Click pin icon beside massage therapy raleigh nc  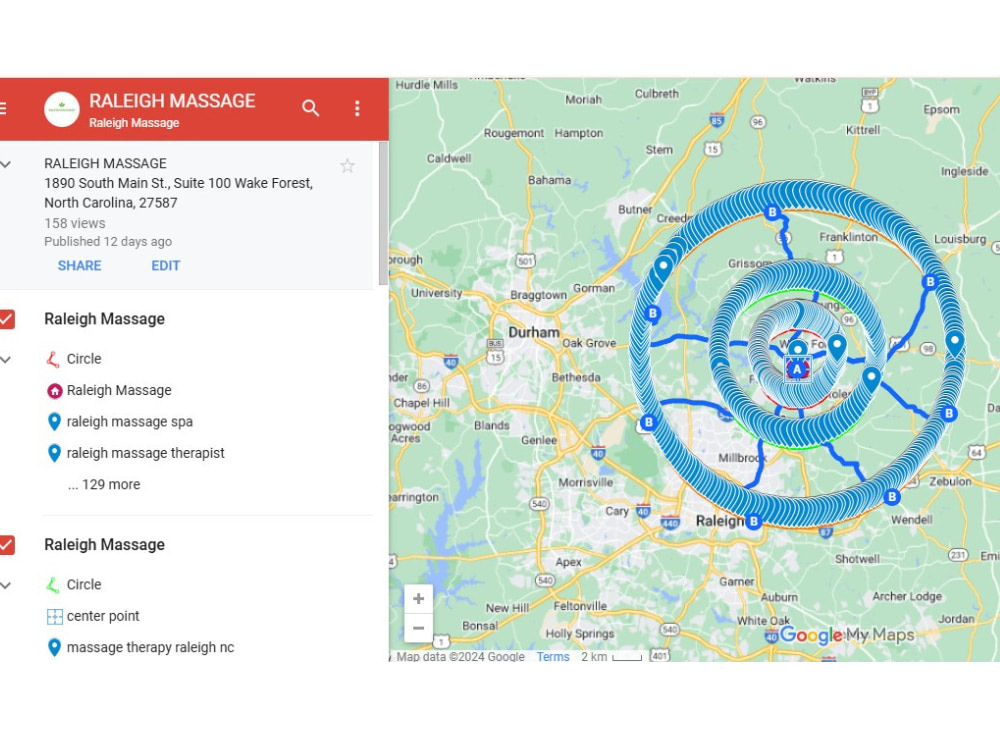(x=54, y=647)
